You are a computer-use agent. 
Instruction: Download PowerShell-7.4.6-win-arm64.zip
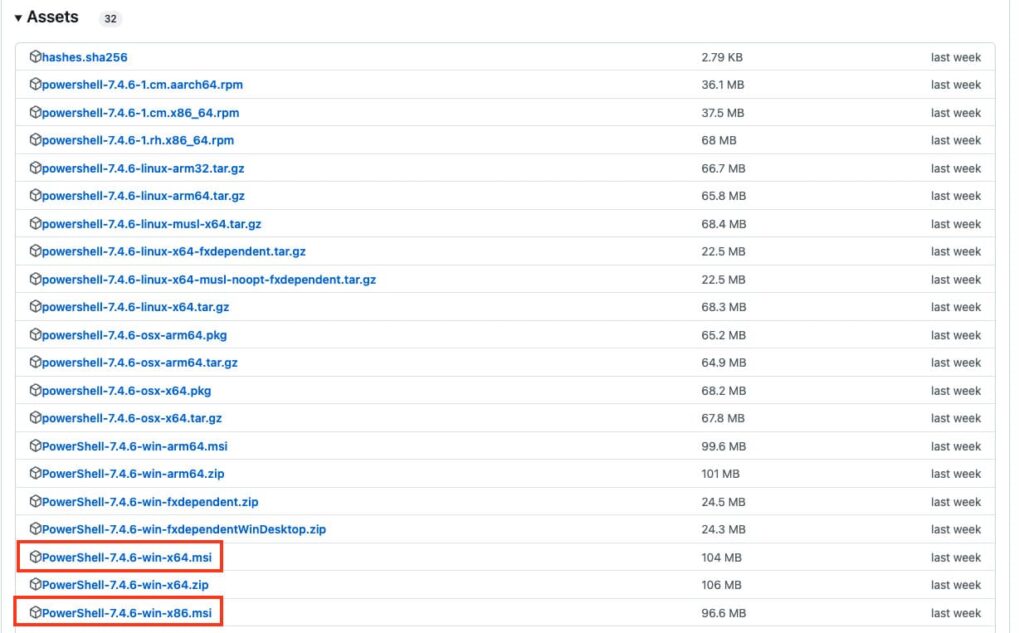click(x=133, y=474)
